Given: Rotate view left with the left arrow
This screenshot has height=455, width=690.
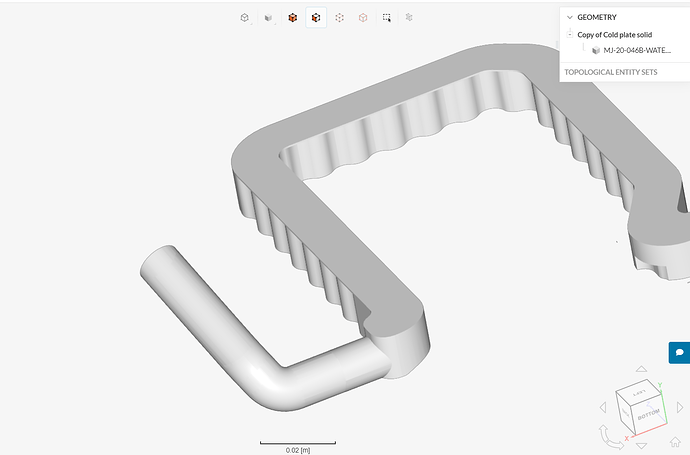Looking at the screenshot, I should pos(603,407).
